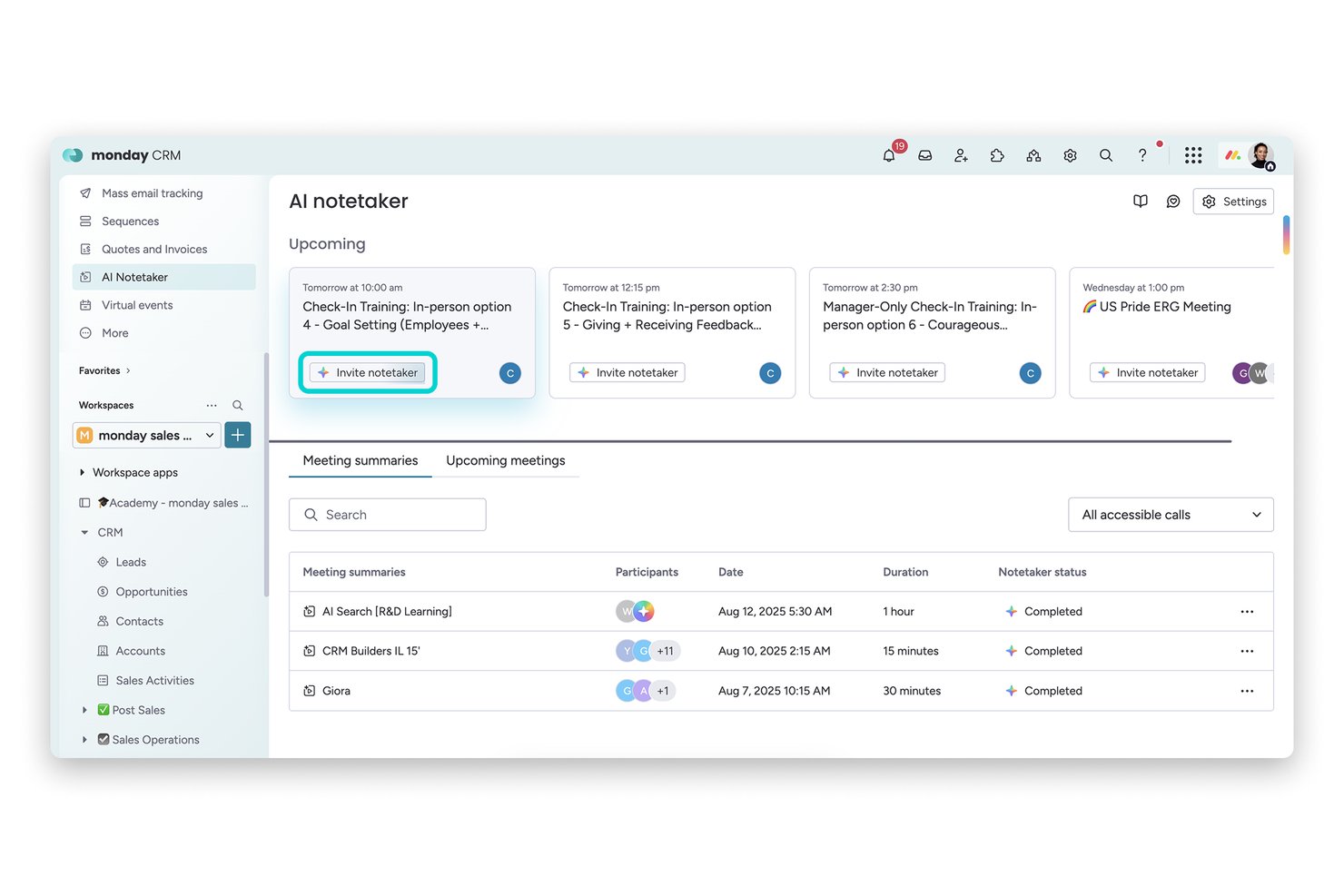The width and height of the screenshot is (1344, 896).
Task: Expand Sales Operations folder
Action: pyautogui.click(x=84, y=740)
